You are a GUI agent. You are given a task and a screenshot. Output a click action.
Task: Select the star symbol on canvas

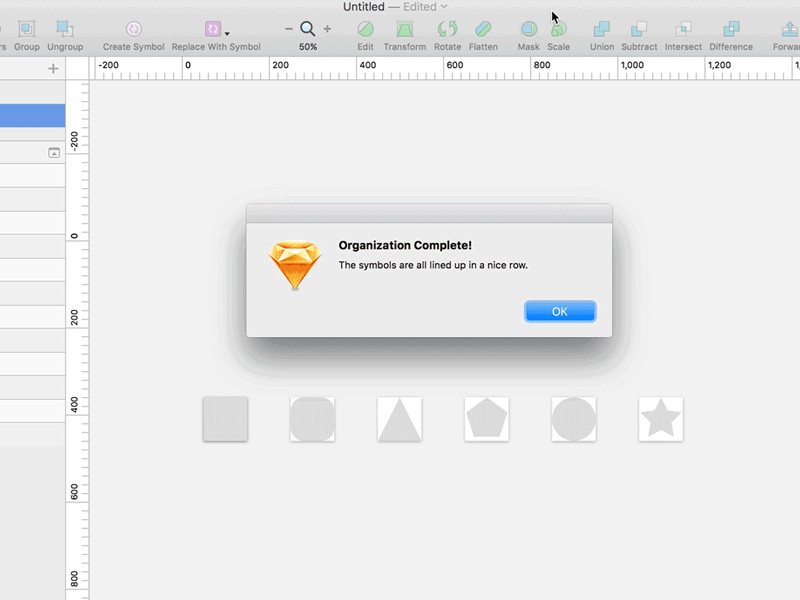coord(661,419)
